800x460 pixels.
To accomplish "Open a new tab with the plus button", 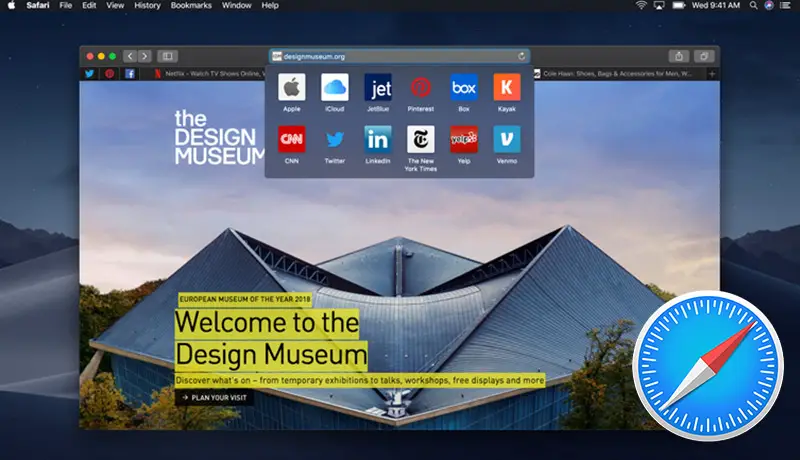I will point(712,74).
